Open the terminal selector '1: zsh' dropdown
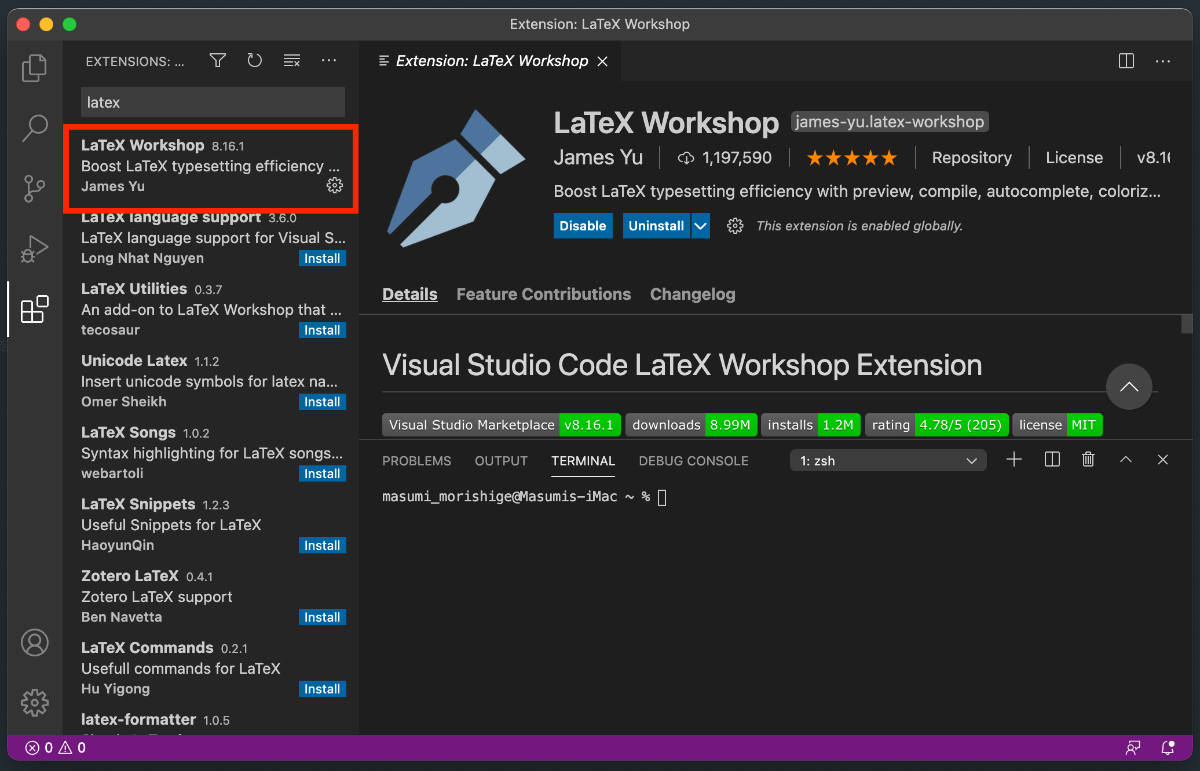The height and width of the screenshot is (771, 1200). pos(888,461)
